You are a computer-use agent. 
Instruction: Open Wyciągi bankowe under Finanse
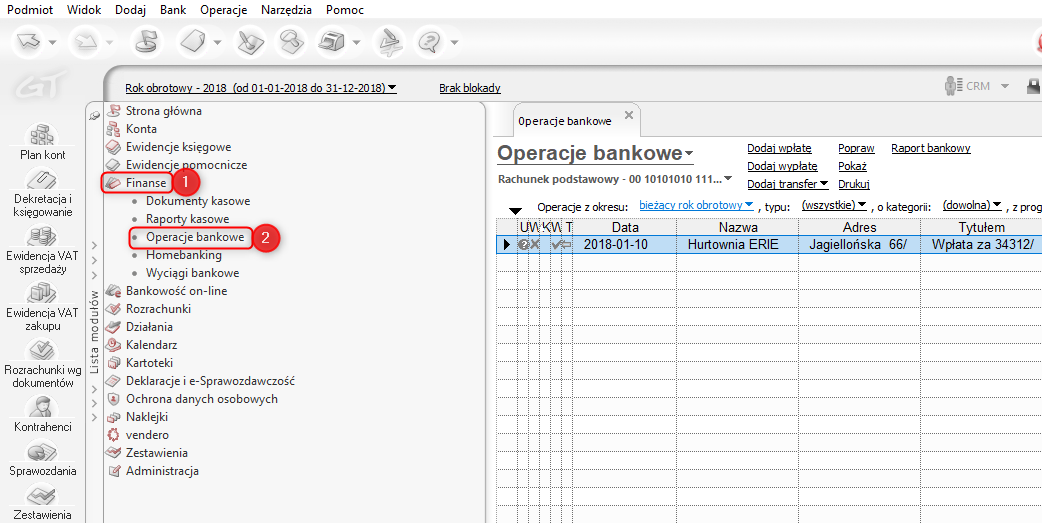click(193, 273)
